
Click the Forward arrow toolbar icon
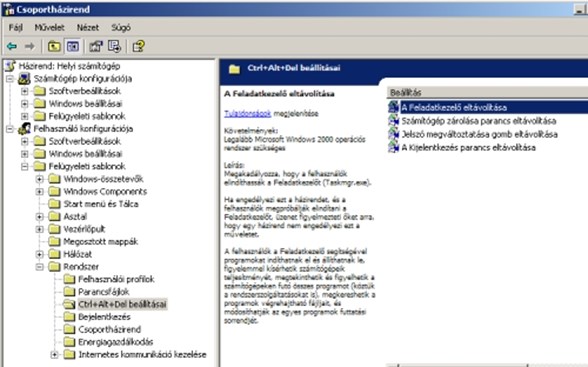(x=30, y=46)
